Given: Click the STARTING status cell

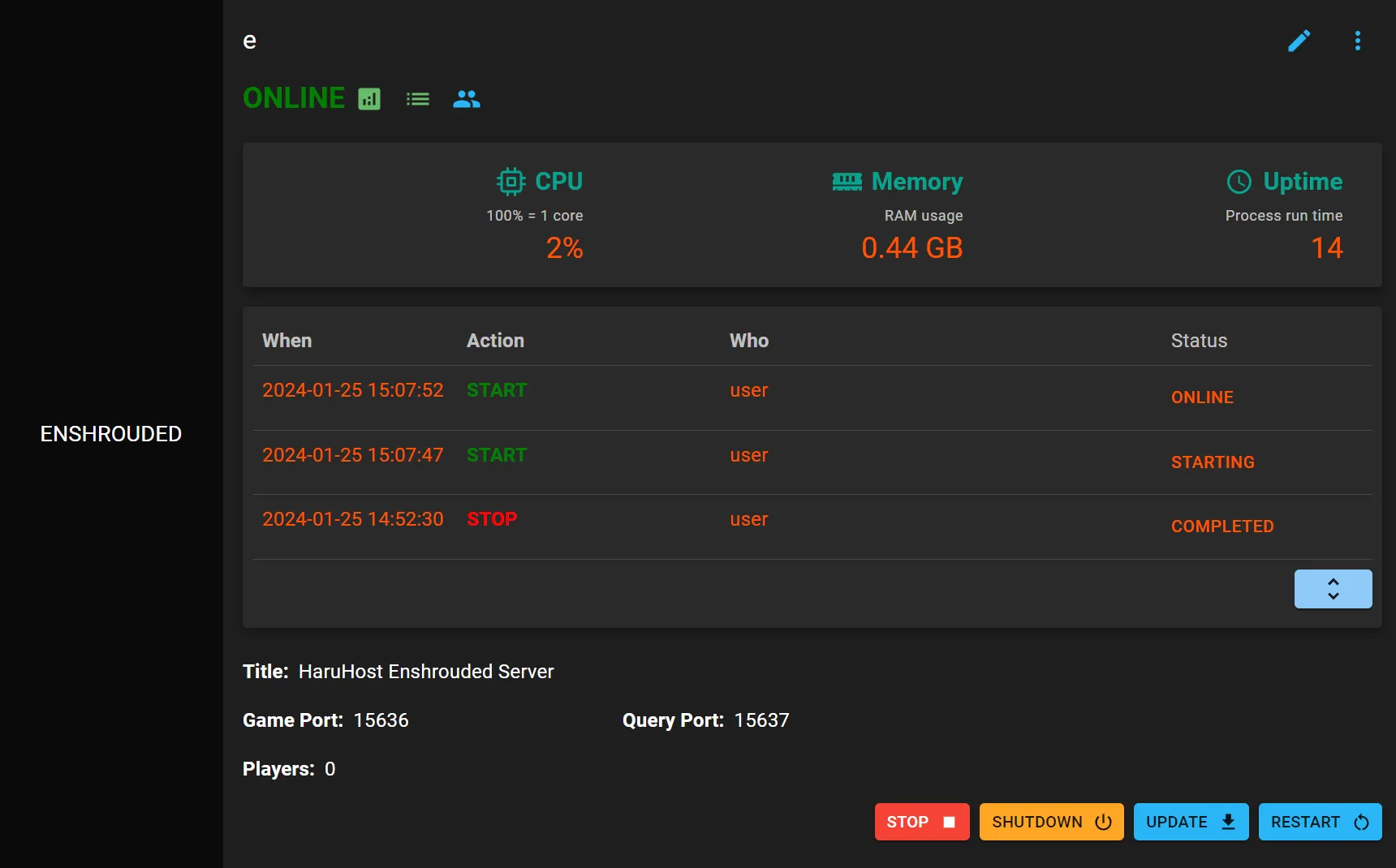Looking at the screenshot, I should 1213,462.
